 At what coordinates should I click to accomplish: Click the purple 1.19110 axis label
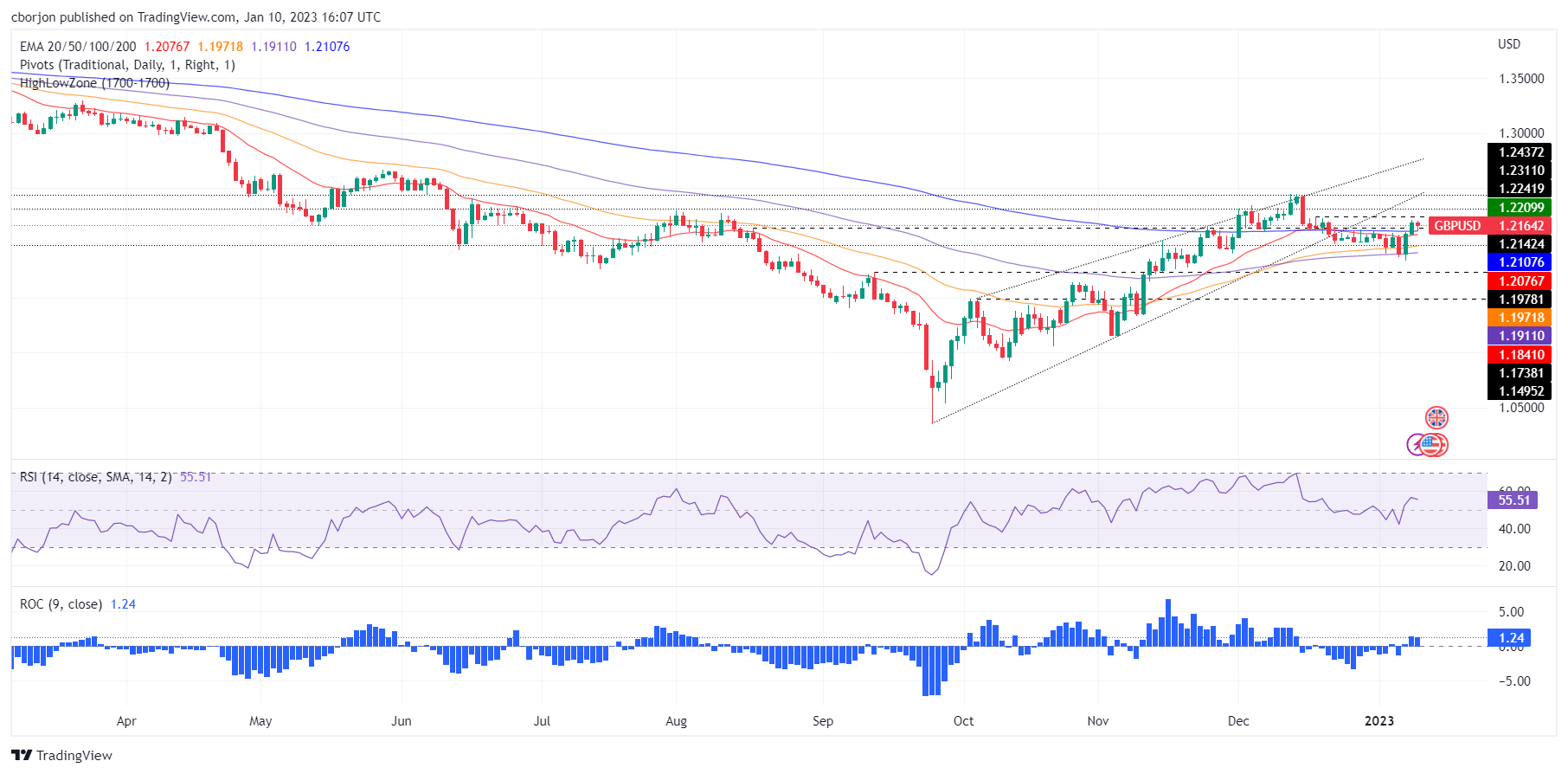point(1521,336)
